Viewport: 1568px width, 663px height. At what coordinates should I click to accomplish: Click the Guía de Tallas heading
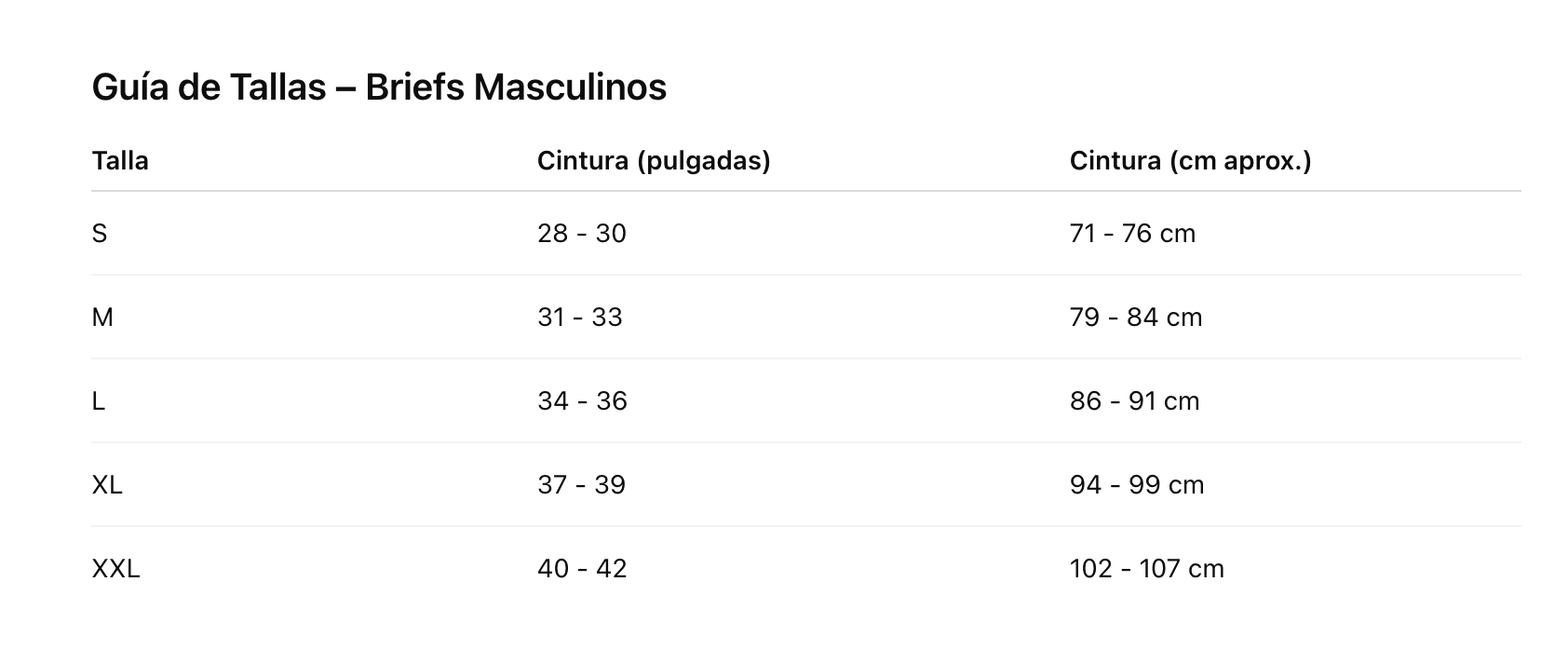coord(379,88)
